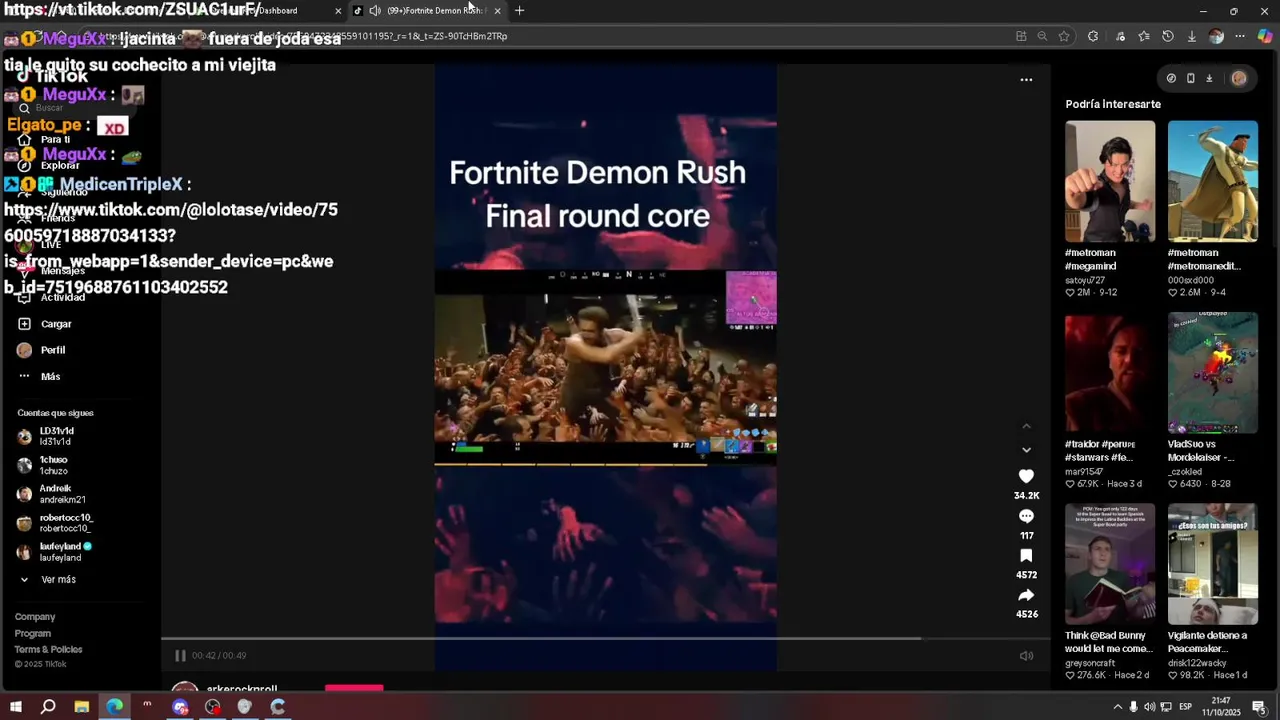
Task: Open the #metromanedit suggested video by 000sxd000
Action: tap(1213, 182)
